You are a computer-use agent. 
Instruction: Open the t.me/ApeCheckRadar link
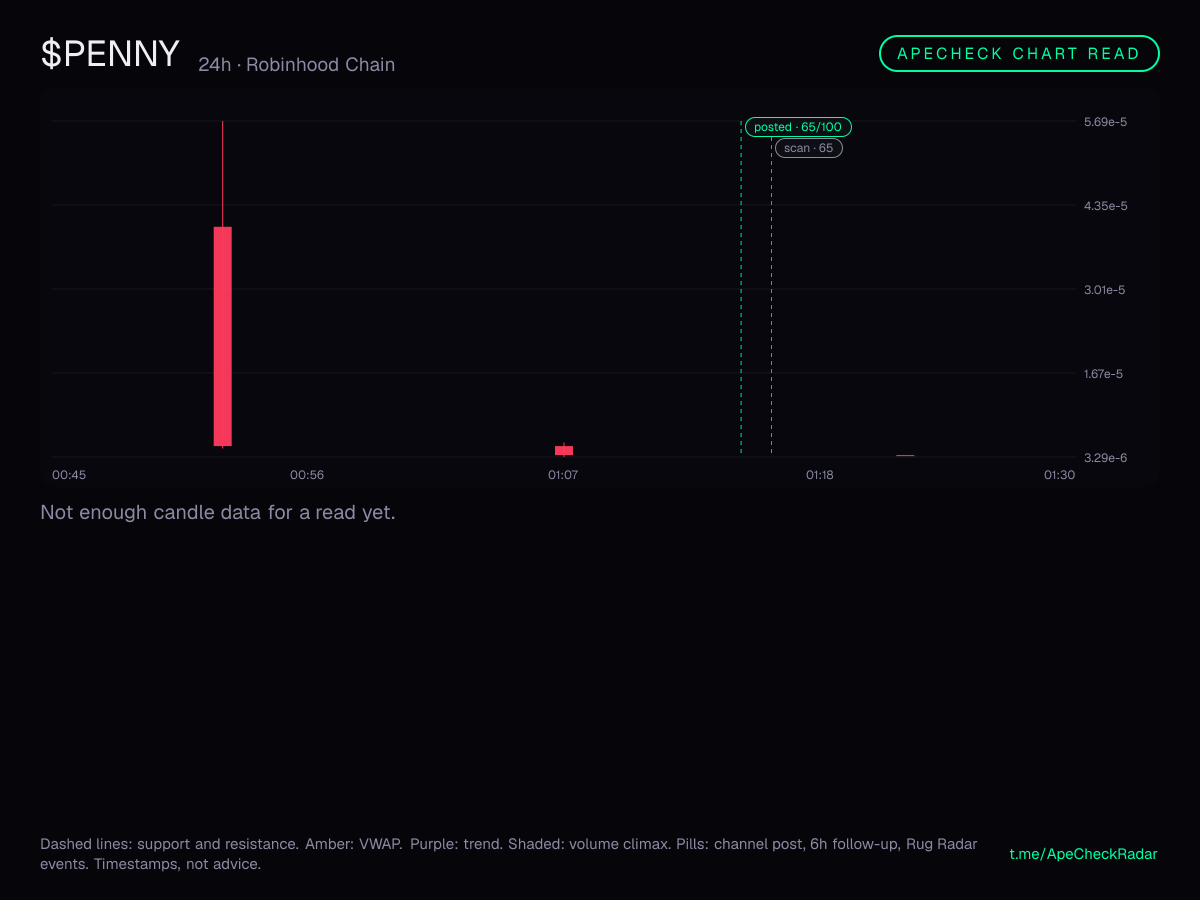pos(1084,854)
